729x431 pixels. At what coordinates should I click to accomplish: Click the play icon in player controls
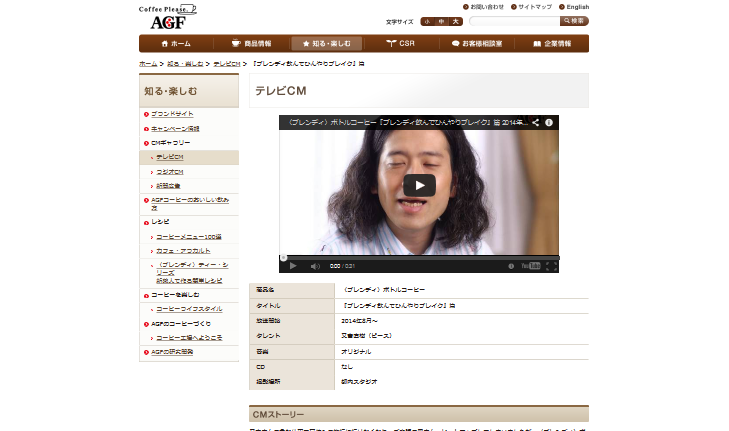pos(293,266)
